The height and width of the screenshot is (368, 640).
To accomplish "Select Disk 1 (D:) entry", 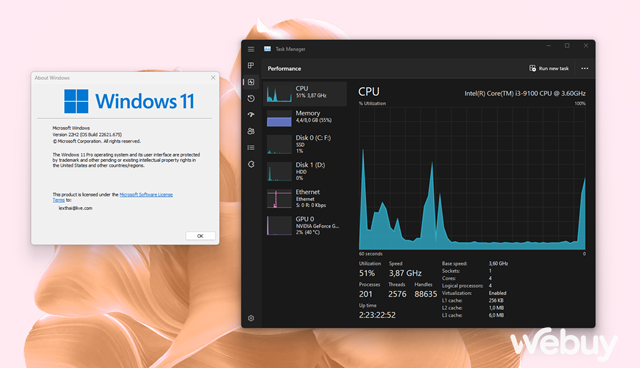I will click(x=305, y=171).
